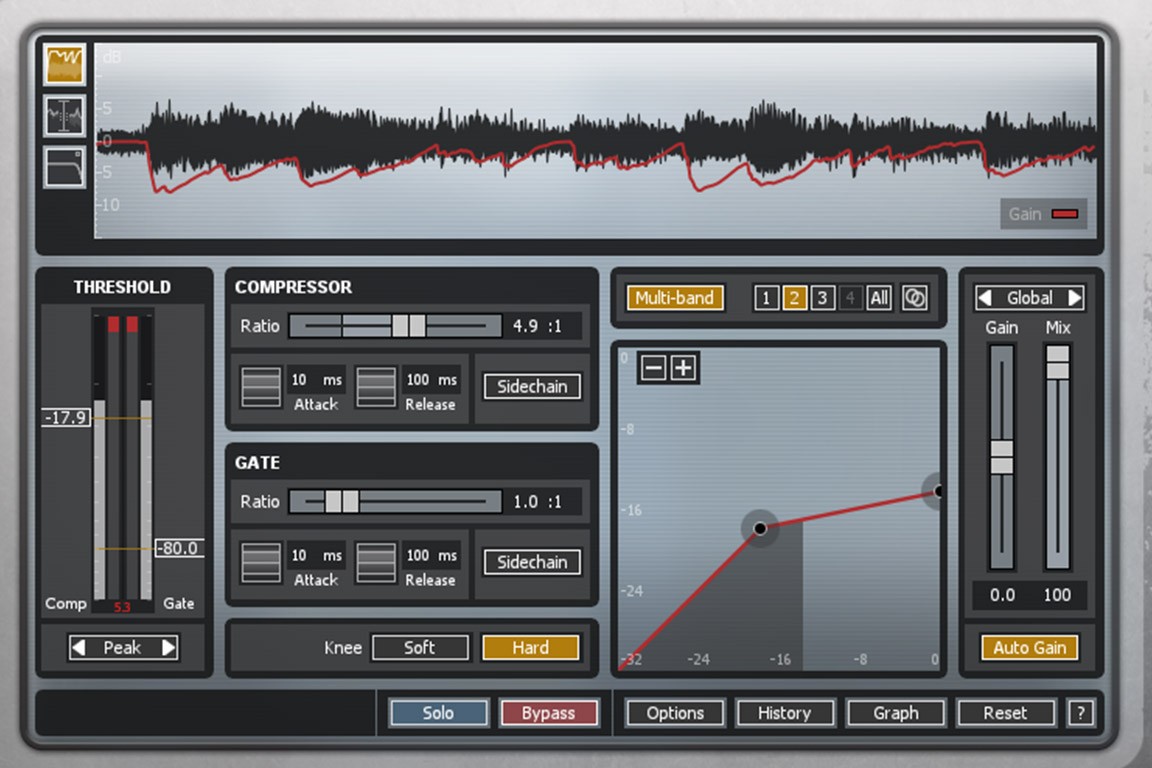Zoom in graph with plus icon
This screenshot has width=1152, height=768.
(683, 367)
